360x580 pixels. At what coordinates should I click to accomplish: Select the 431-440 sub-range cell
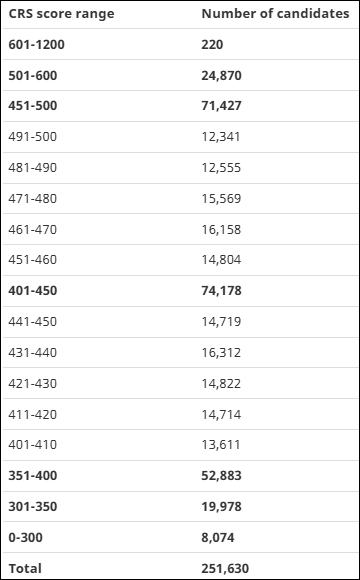33,353
